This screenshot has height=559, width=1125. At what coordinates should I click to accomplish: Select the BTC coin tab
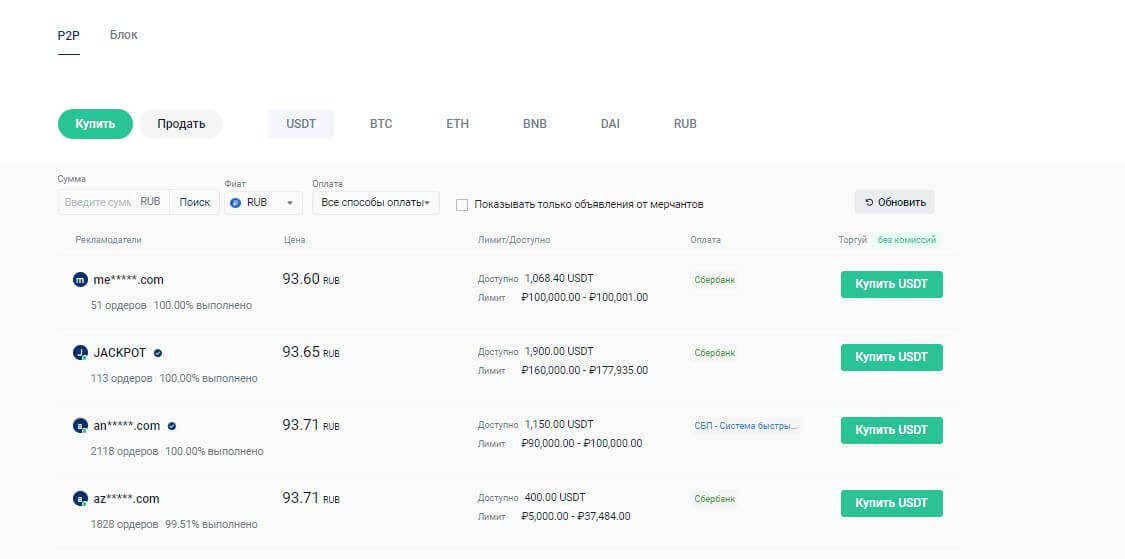tap(381, 124)
